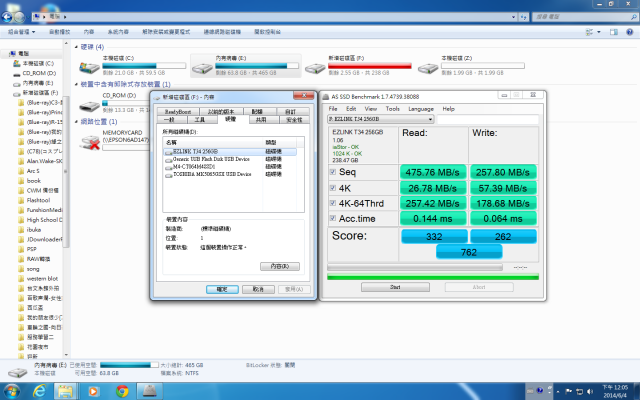640x400 pixels.
Task: Uncheck the Acc.time test checkbox
Action: tap(333, 218)
